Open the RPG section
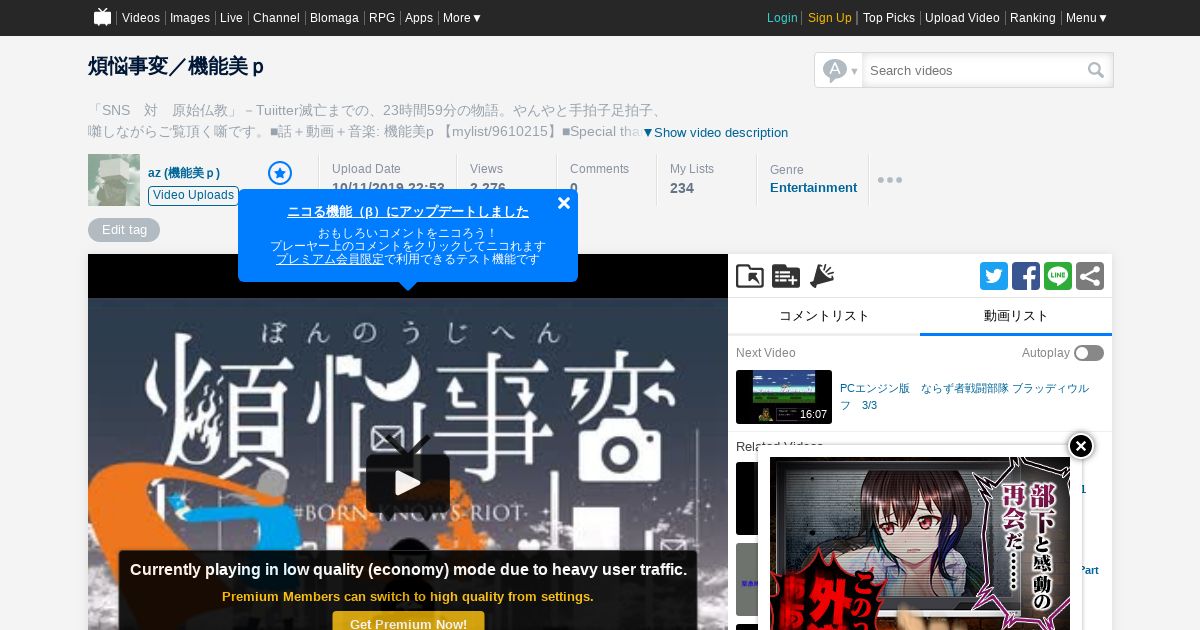The width and height of the screenshot is (1200, 630). coord(382,18)
